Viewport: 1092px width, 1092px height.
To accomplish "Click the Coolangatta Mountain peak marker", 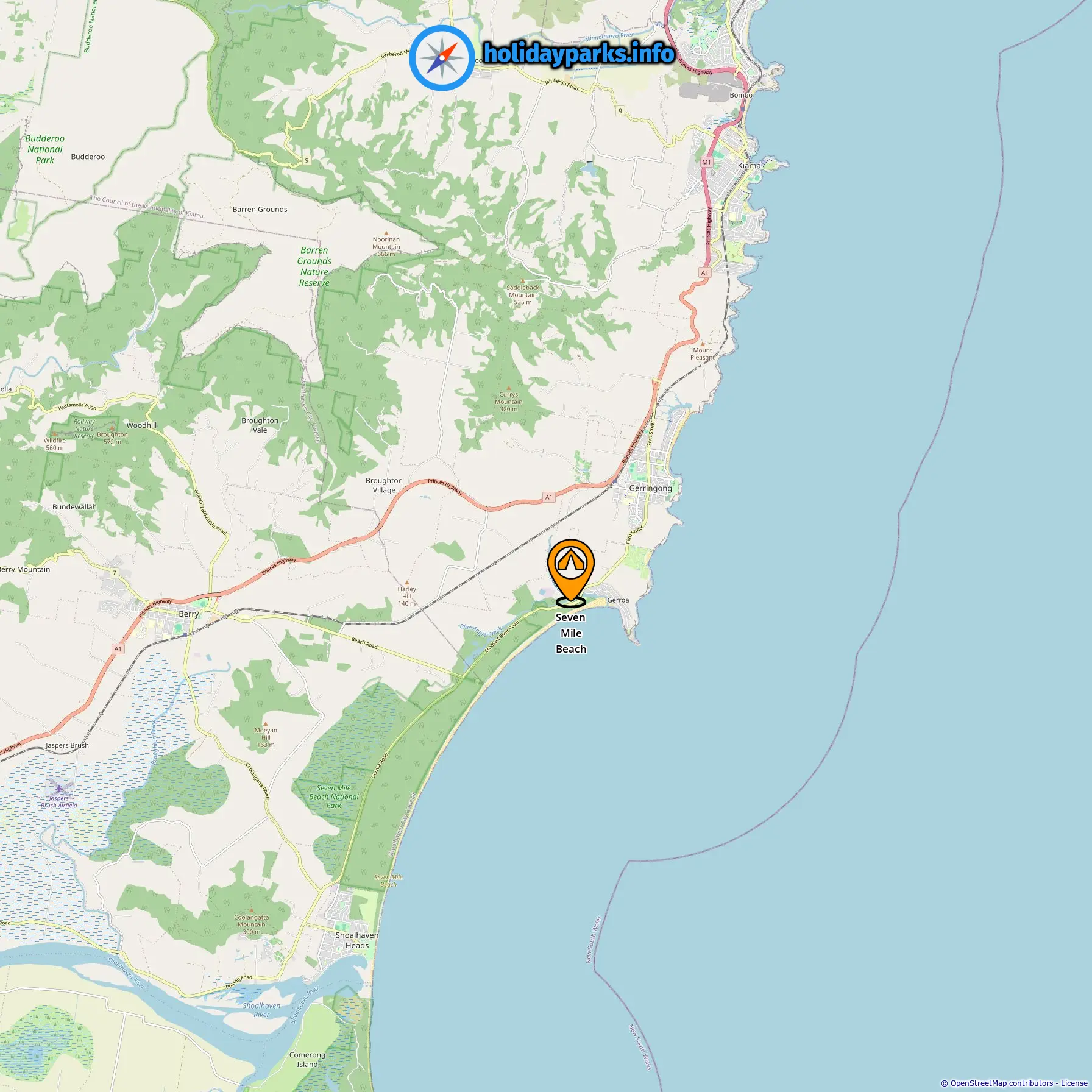I will (x=251, y=910).
